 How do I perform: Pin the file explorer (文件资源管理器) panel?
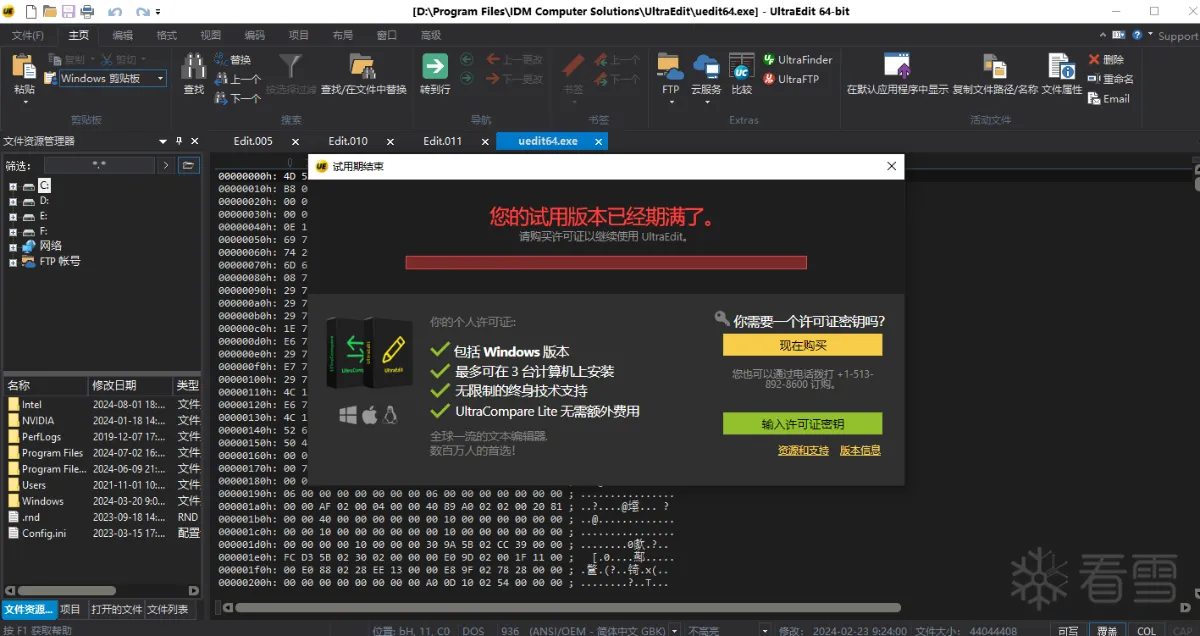pyautogui.click(x=179, y=141)
